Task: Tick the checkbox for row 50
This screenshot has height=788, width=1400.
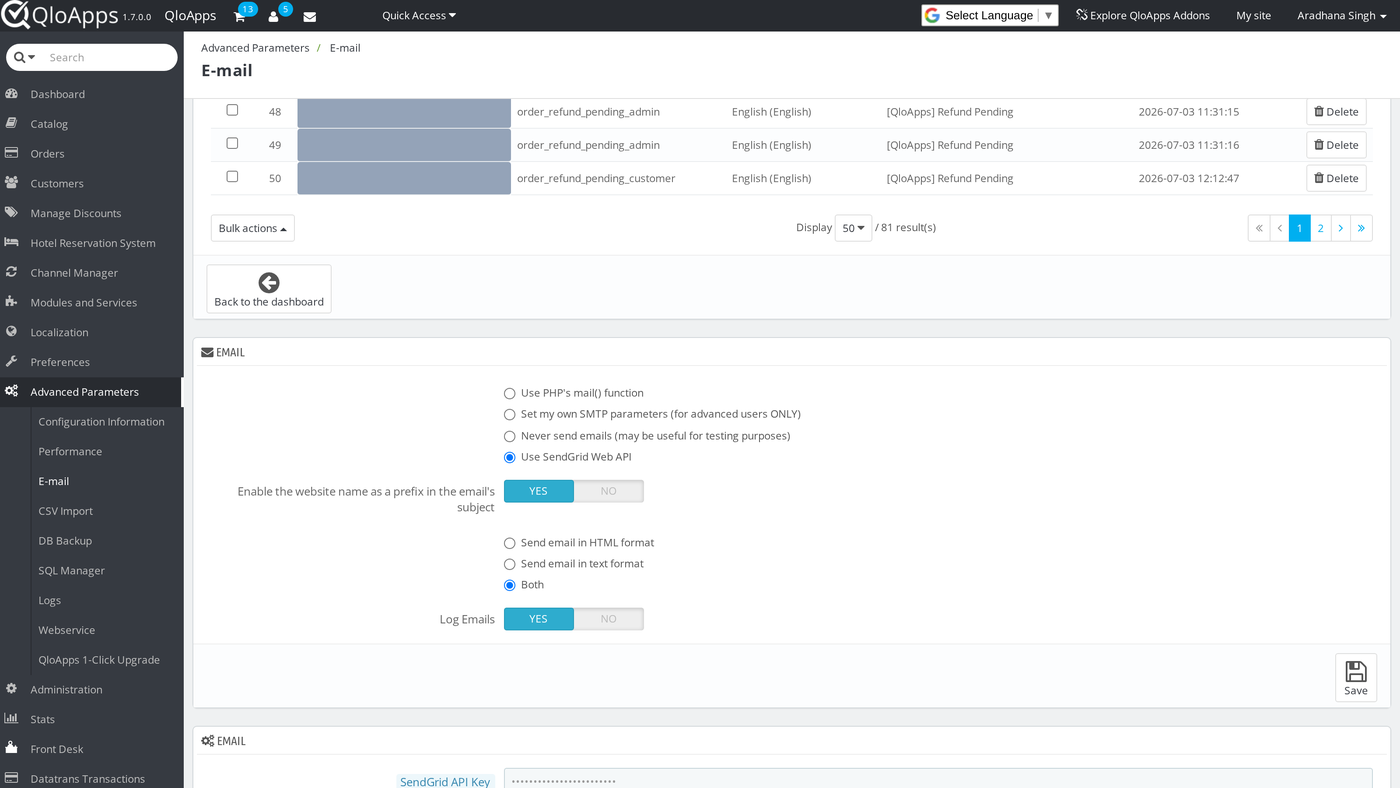Action: tap(232, 176)
